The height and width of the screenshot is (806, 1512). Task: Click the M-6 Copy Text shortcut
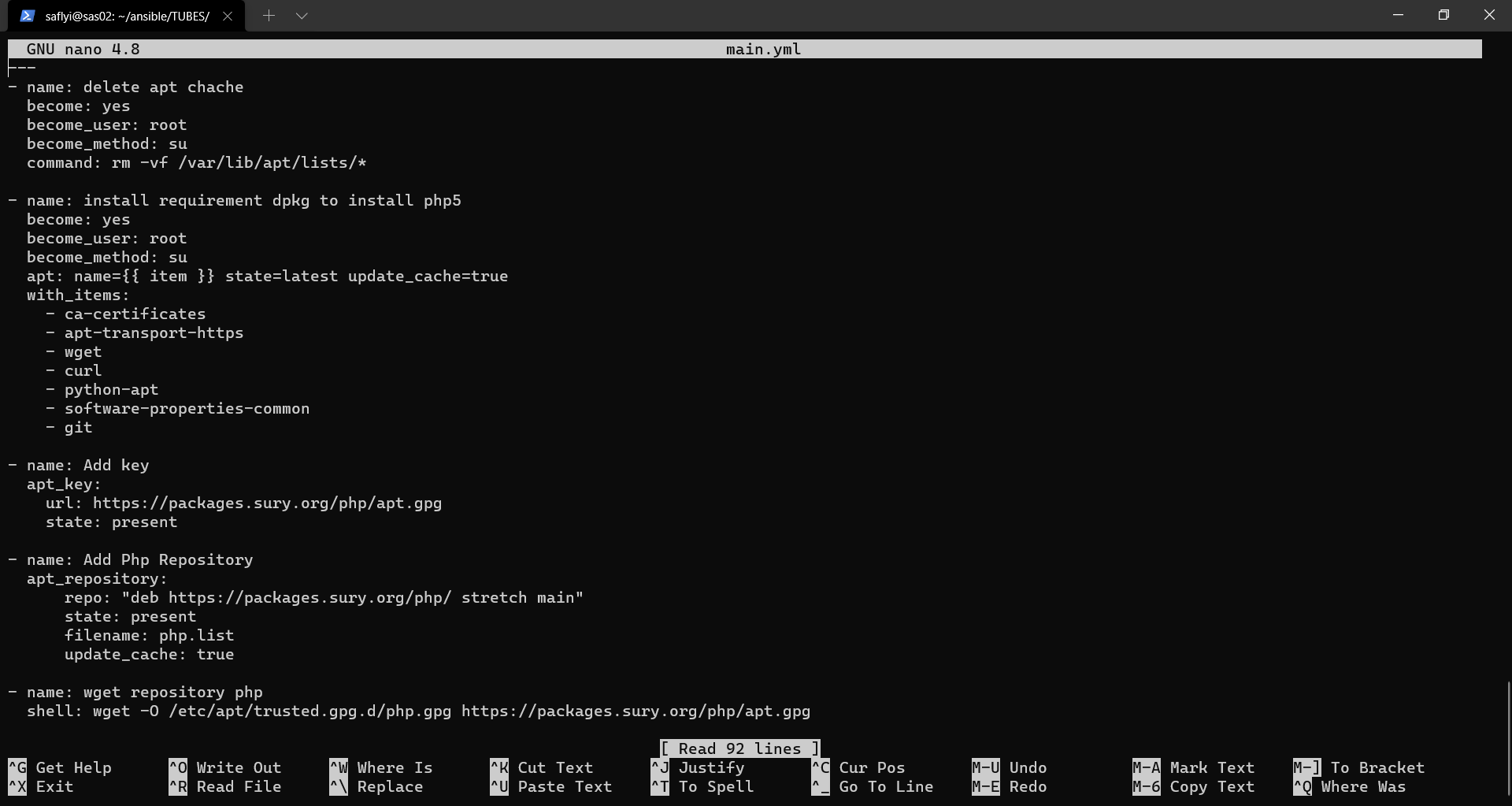(1194, 786)
